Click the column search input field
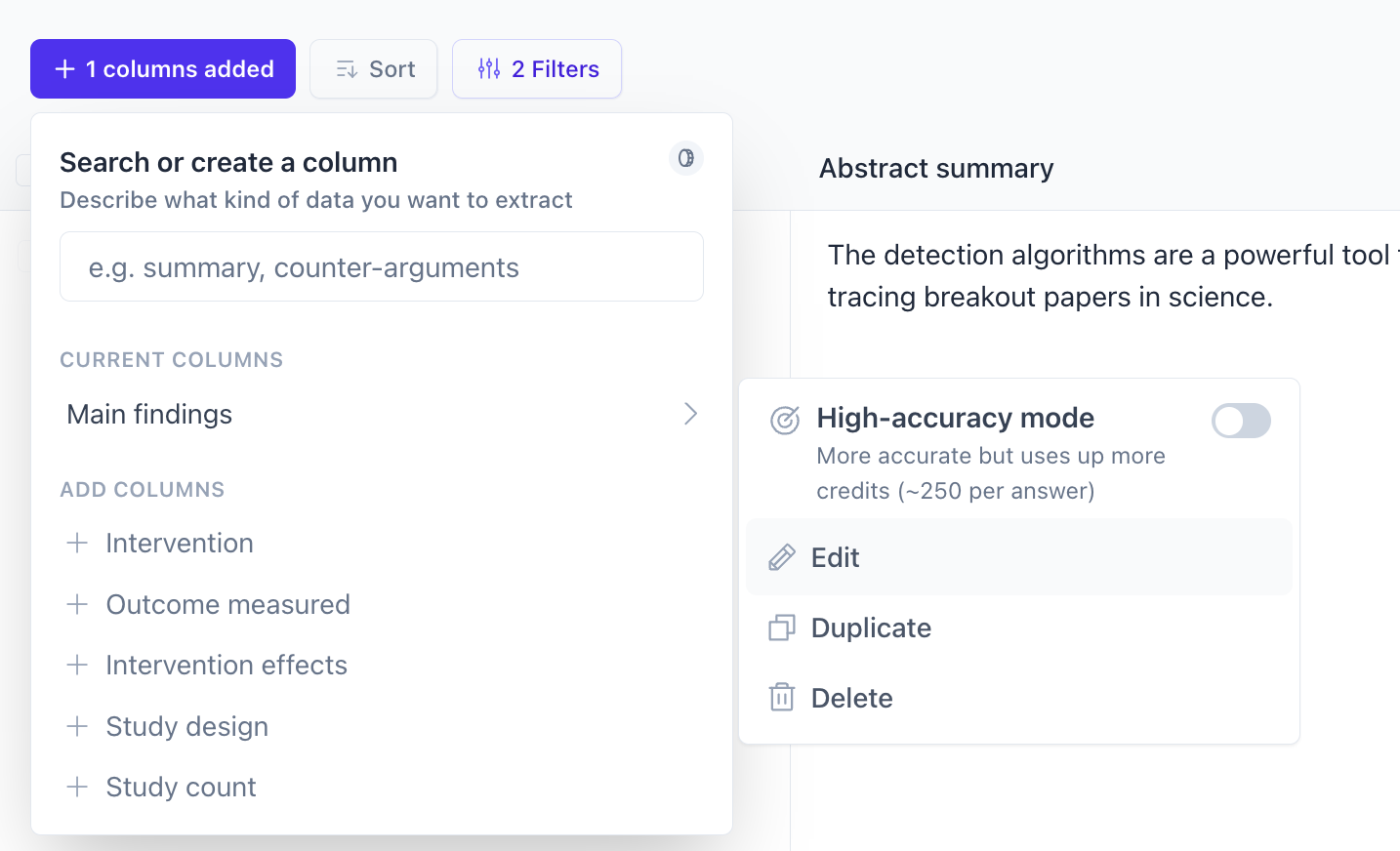Viewport: 1400px width, 851px height. [x=381, y=266]
